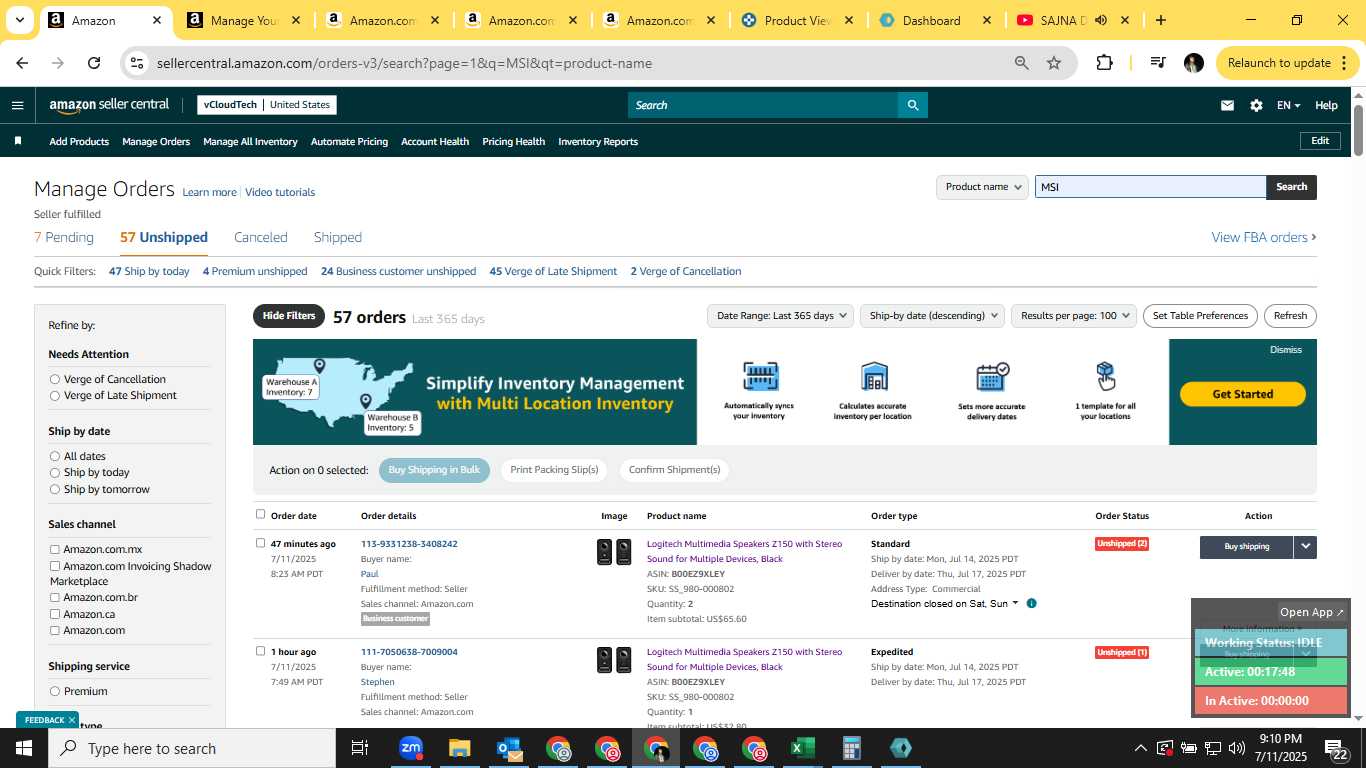Open new browser tab with plus icon

(x=1161, y=20)
